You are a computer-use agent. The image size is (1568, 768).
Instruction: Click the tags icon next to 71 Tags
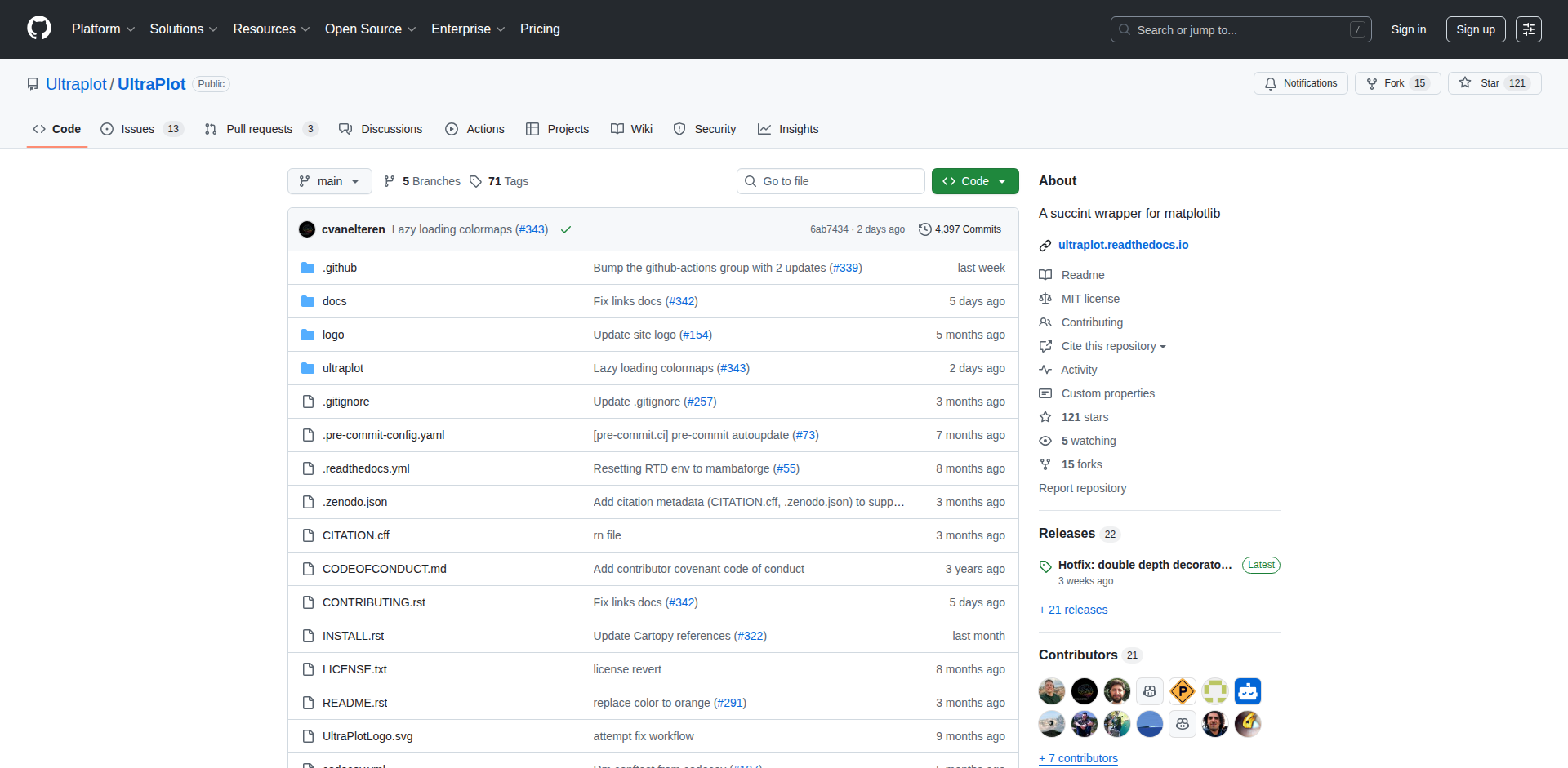(475, 181)
